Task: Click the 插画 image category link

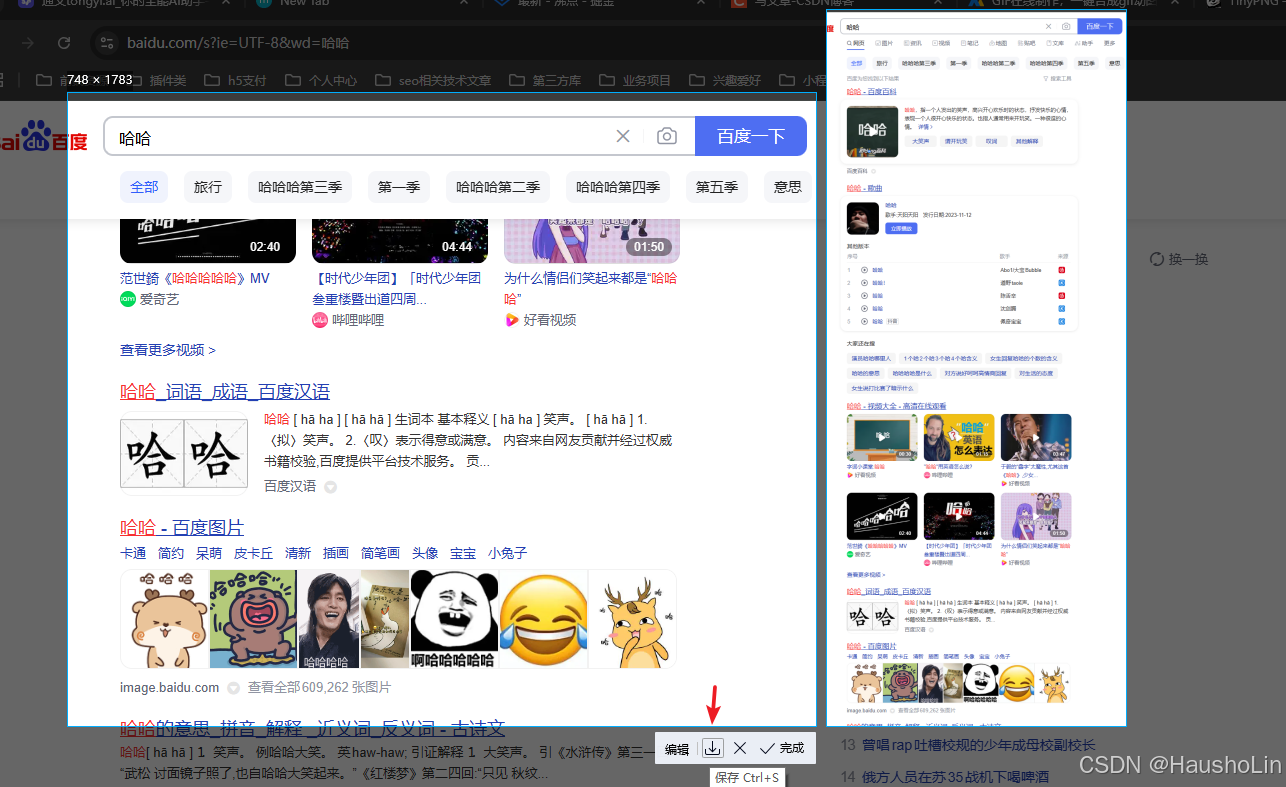Action: pyautogui.click(x=336, y=553)
